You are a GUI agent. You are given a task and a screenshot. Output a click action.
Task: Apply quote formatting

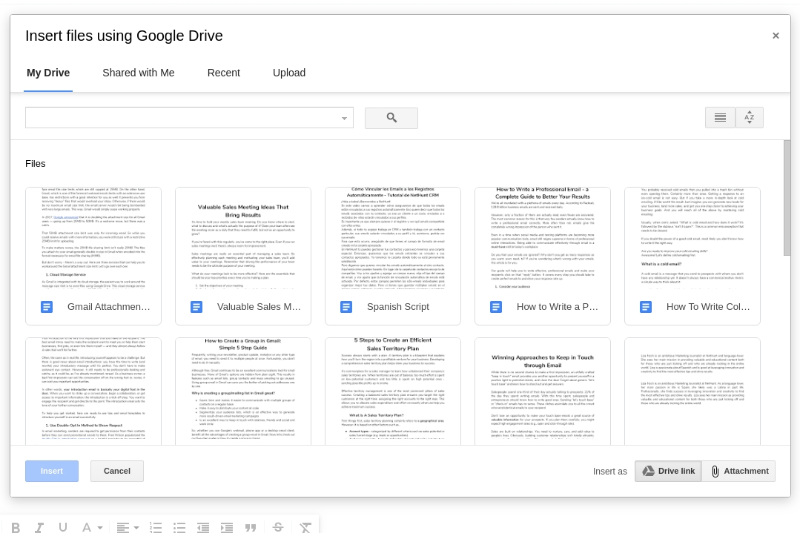(x=251, y=527)
